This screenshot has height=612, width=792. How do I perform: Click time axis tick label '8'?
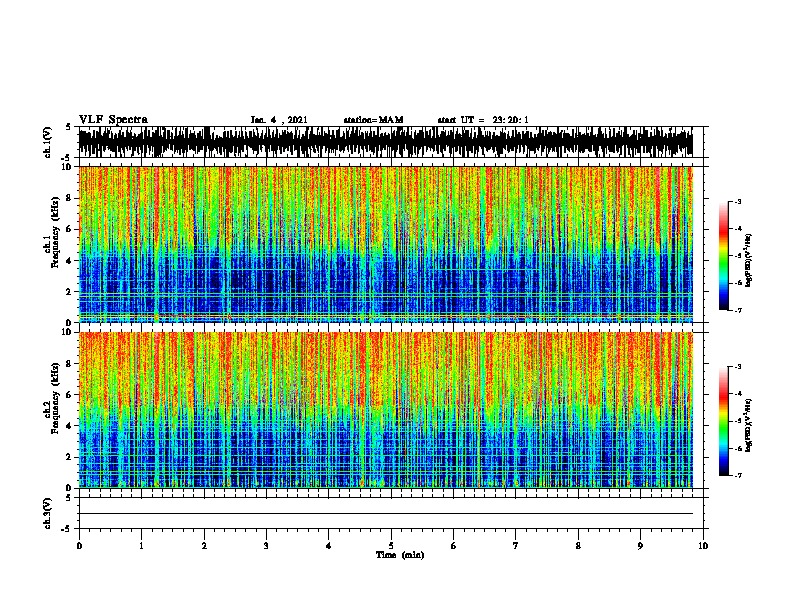(578, 545)
